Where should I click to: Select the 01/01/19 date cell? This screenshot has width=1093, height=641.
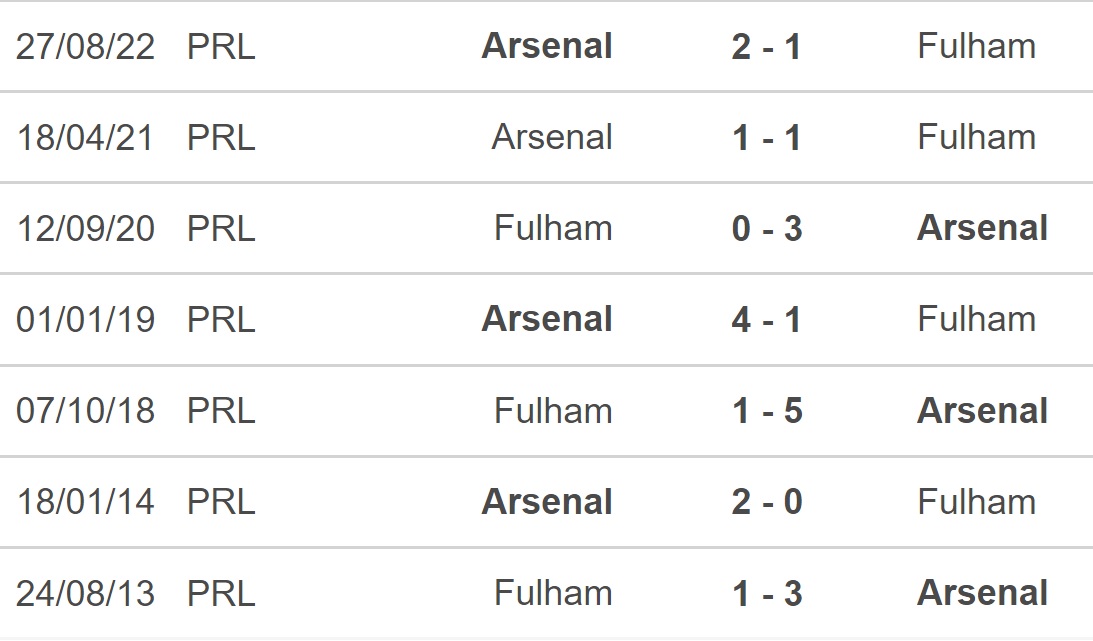(x=85, y=320)
